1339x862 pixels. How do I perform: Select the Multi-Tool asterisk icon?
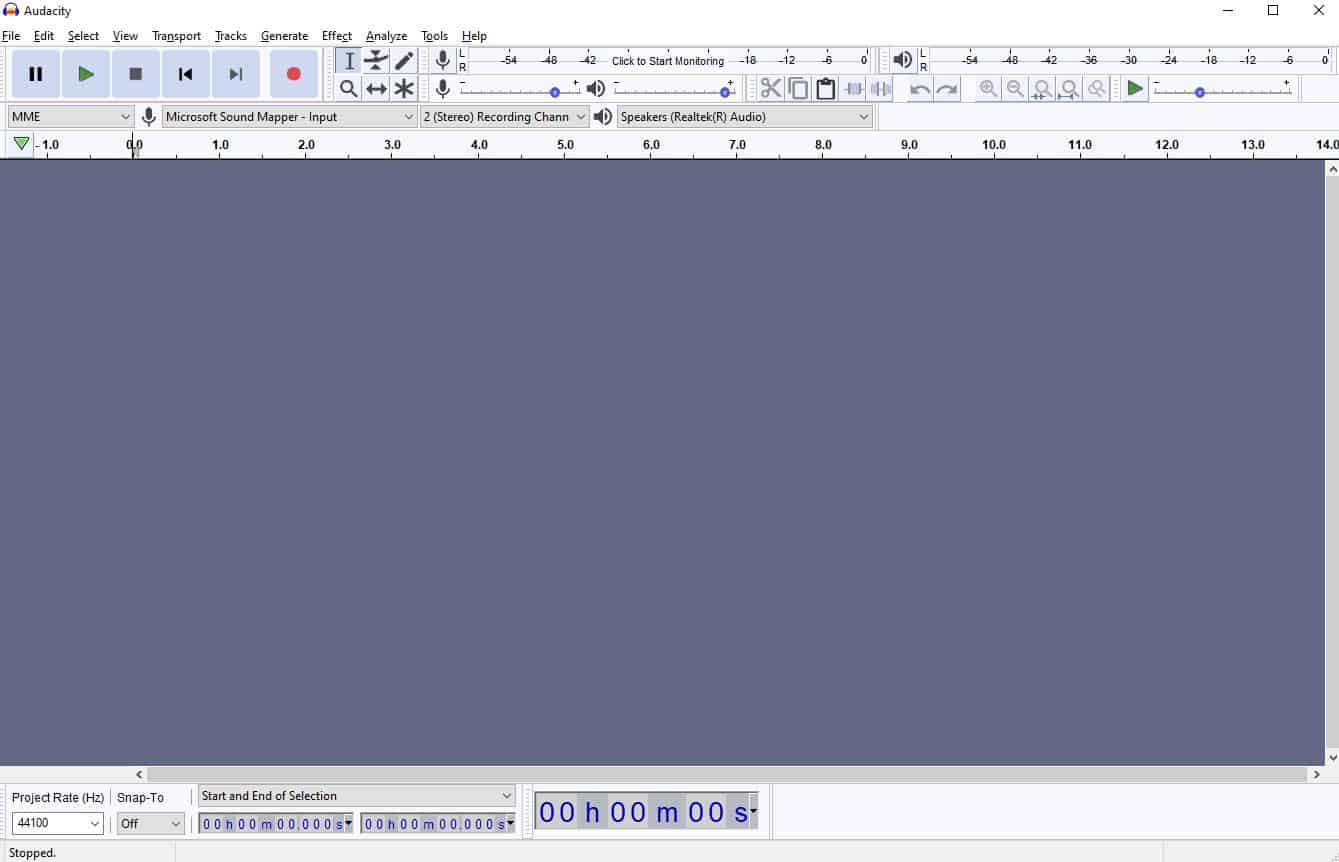(404, 89)
